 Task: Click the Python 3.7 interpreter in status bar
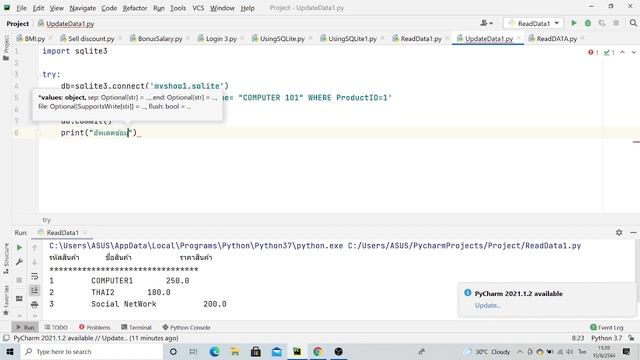coord(607,338)
